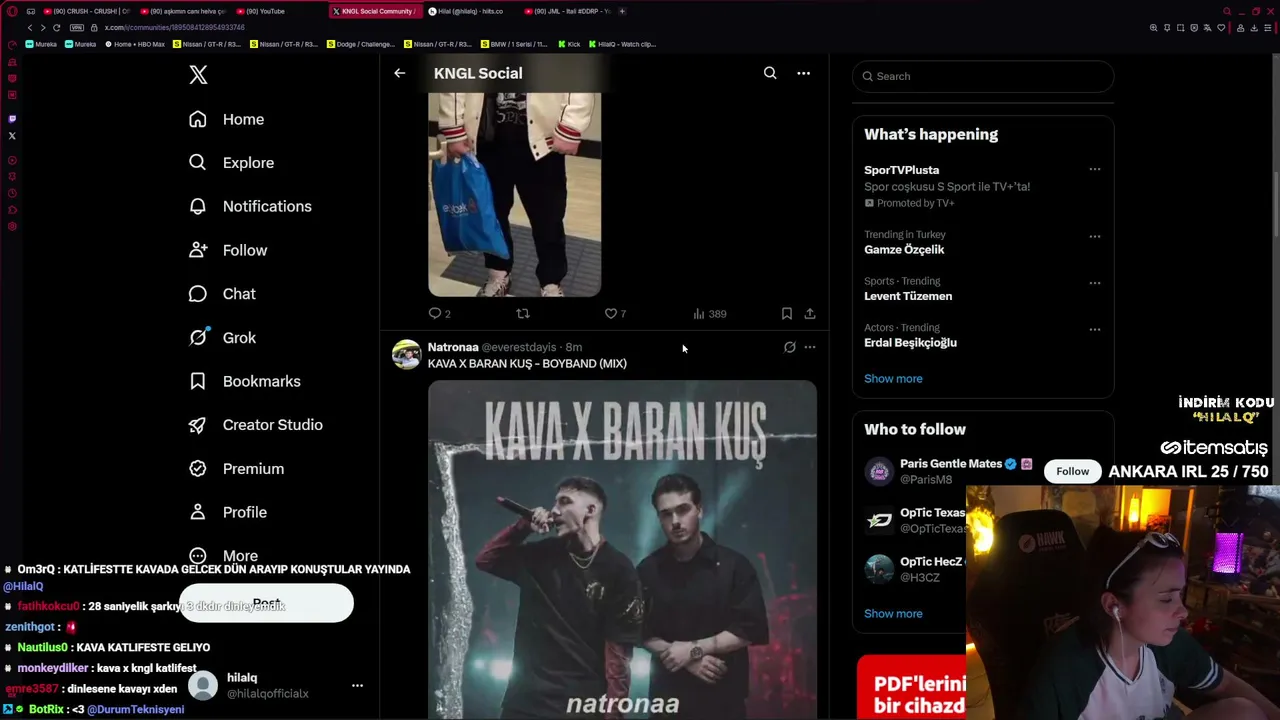Open the Dodge Challenger bookmark
Viewport: 1280px width, 720px height.
[360, 44]
